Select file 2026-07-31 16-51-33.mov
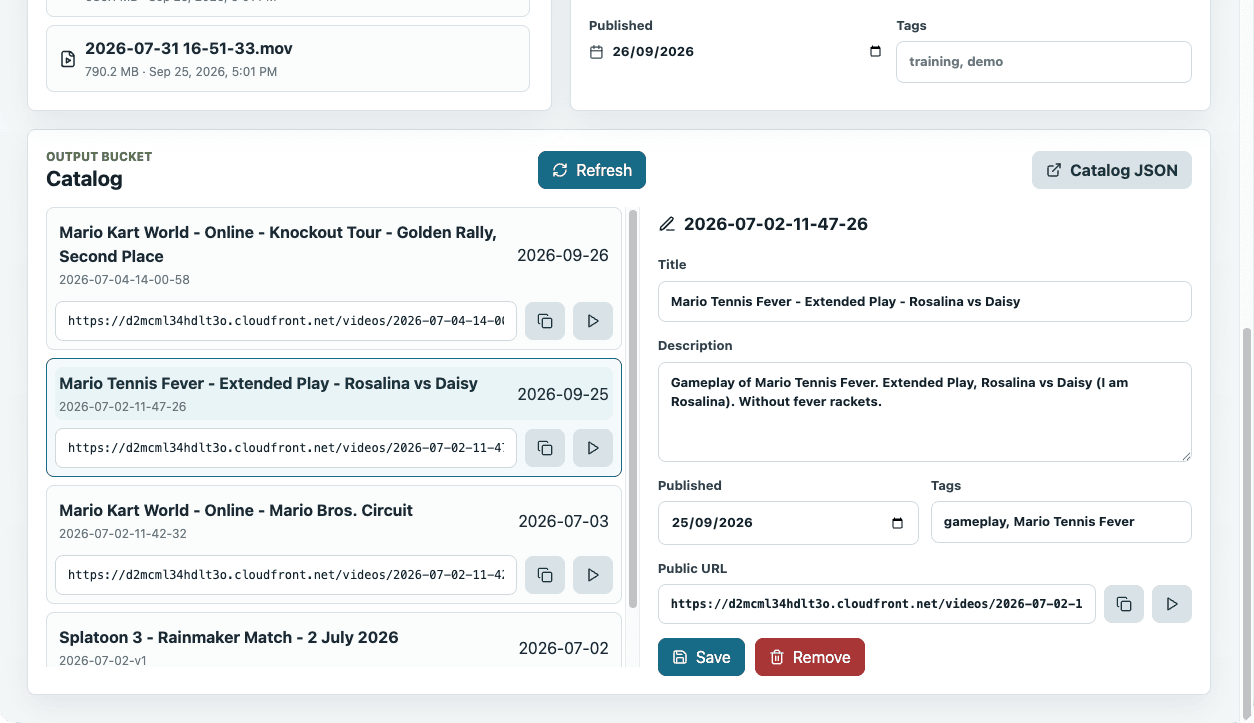 [288, 59]
